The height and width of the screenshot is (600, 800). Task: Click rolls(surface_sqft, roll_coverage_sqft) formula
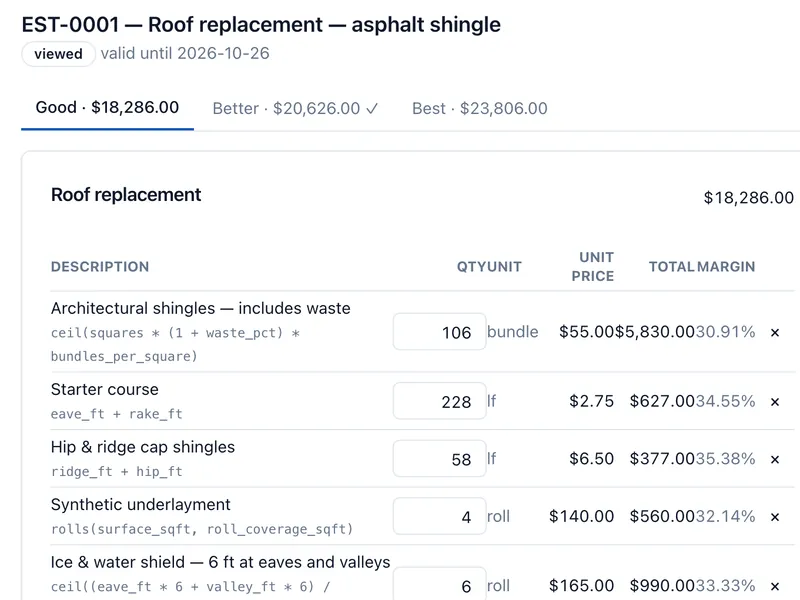coord(202,529)
